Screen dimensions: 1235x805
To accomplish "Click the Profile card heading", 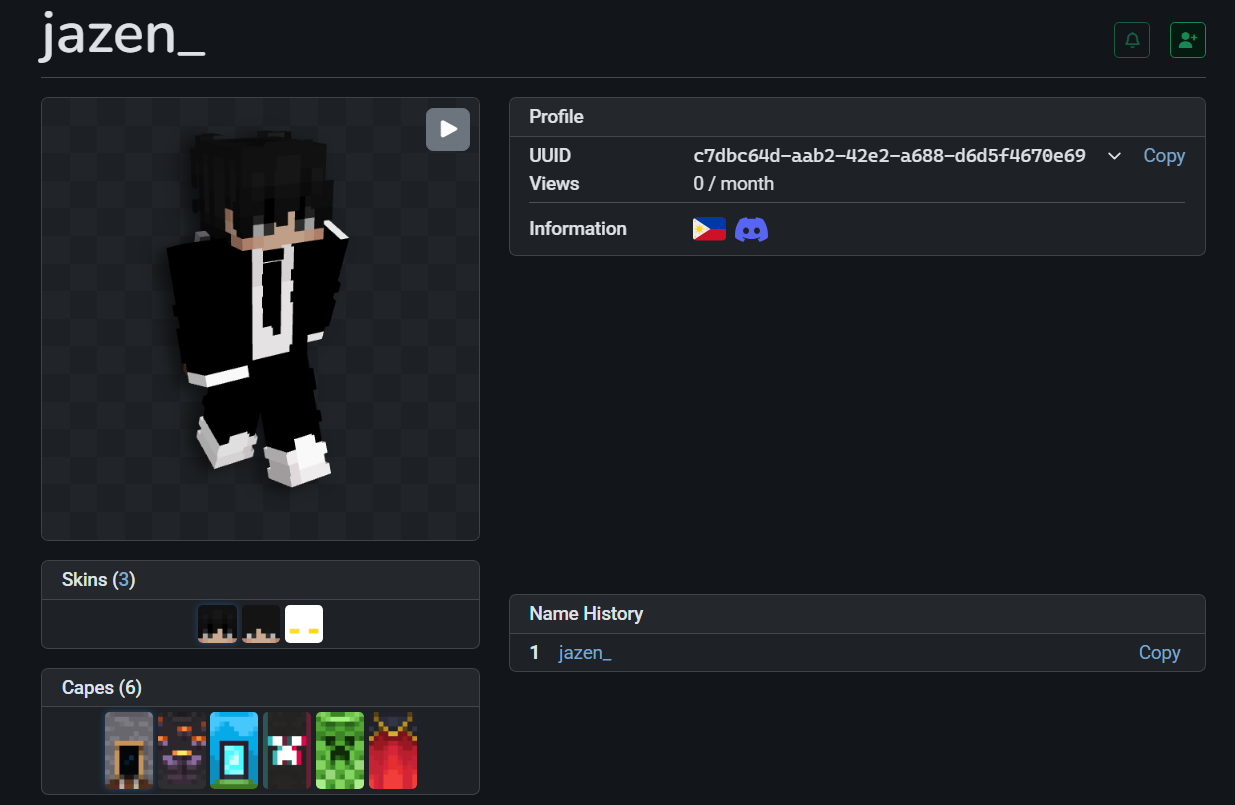I will click(556, 117).
